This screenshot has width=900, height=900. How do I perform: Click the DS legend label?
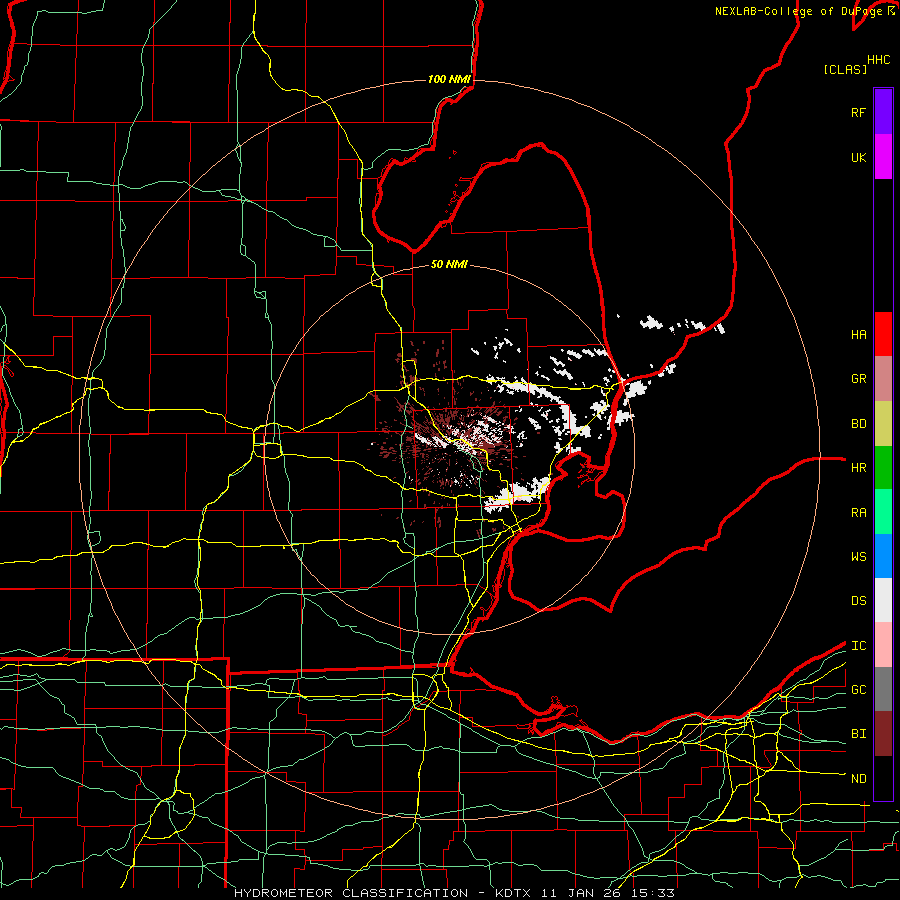click(x=859, y=601)
